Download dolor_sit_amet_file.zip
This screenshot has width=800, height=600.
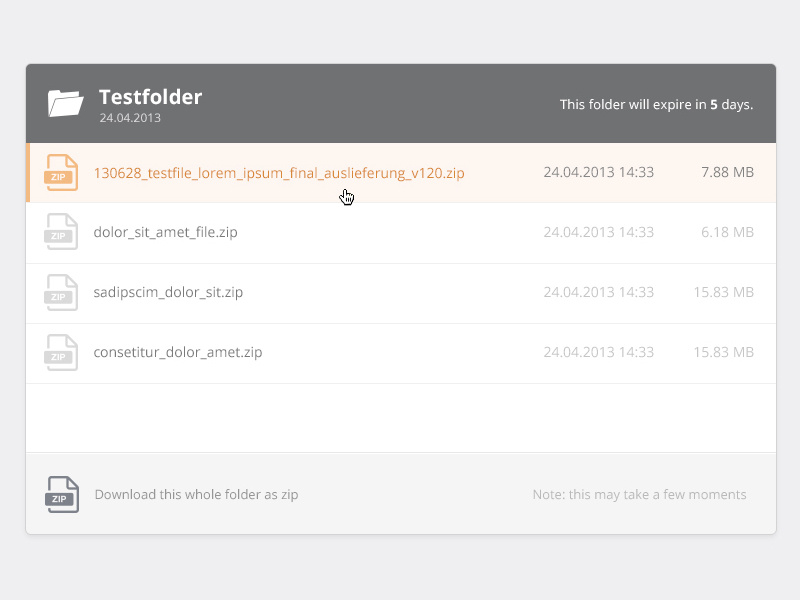[x=165, y=232]
